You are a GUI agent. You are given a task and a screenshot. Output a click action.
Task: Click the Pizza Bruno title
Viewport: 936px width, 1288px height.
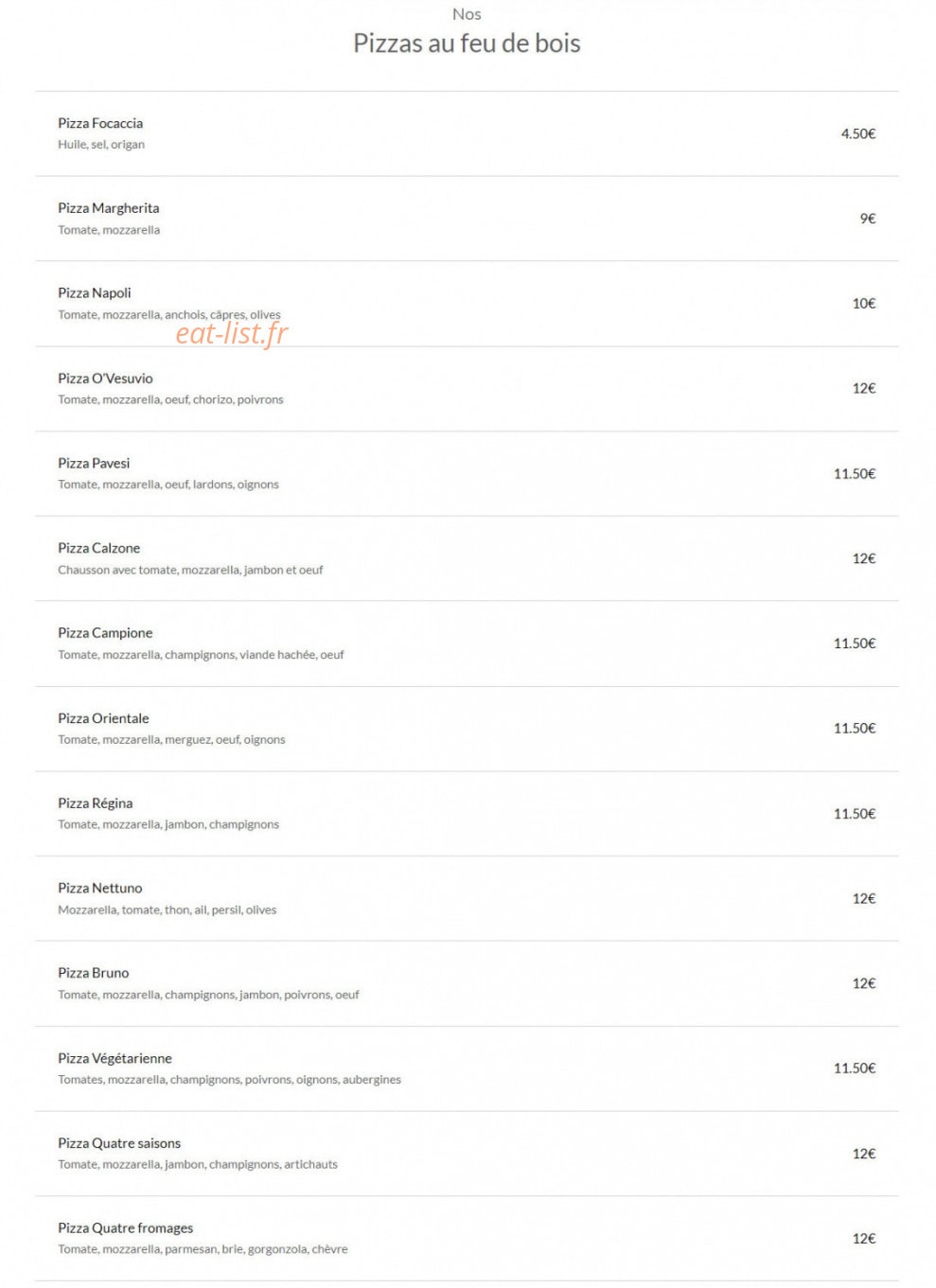click(x=94, y=973)
